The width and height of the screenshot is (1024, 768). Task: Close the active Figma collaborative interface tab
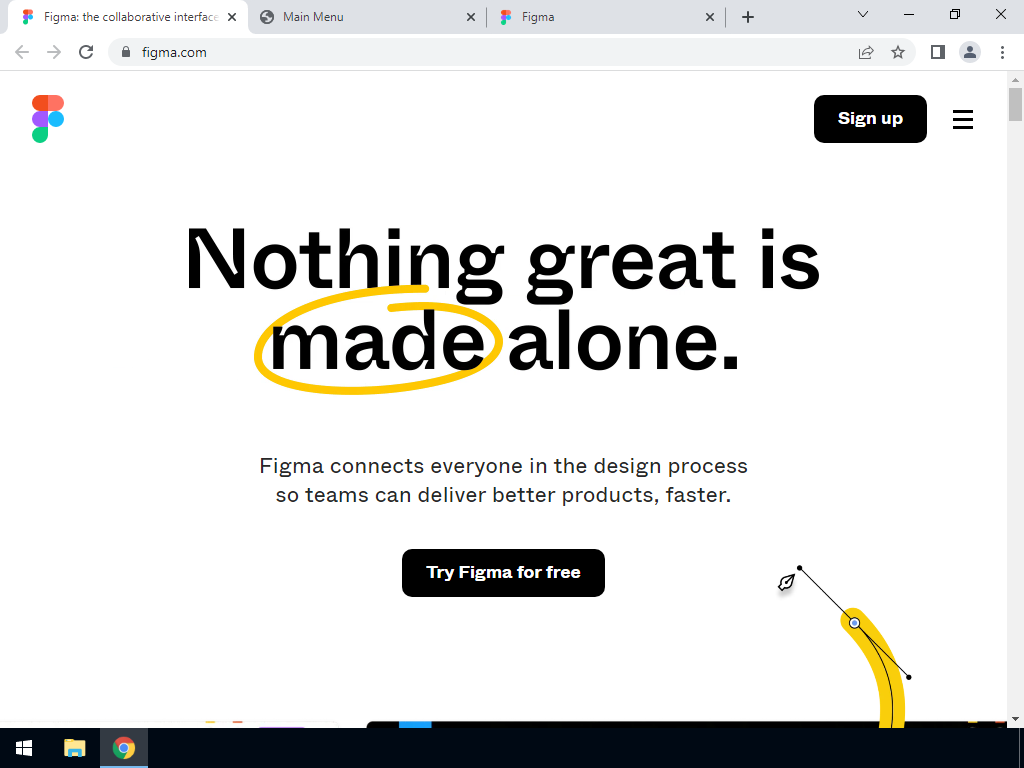coord(232,17)
